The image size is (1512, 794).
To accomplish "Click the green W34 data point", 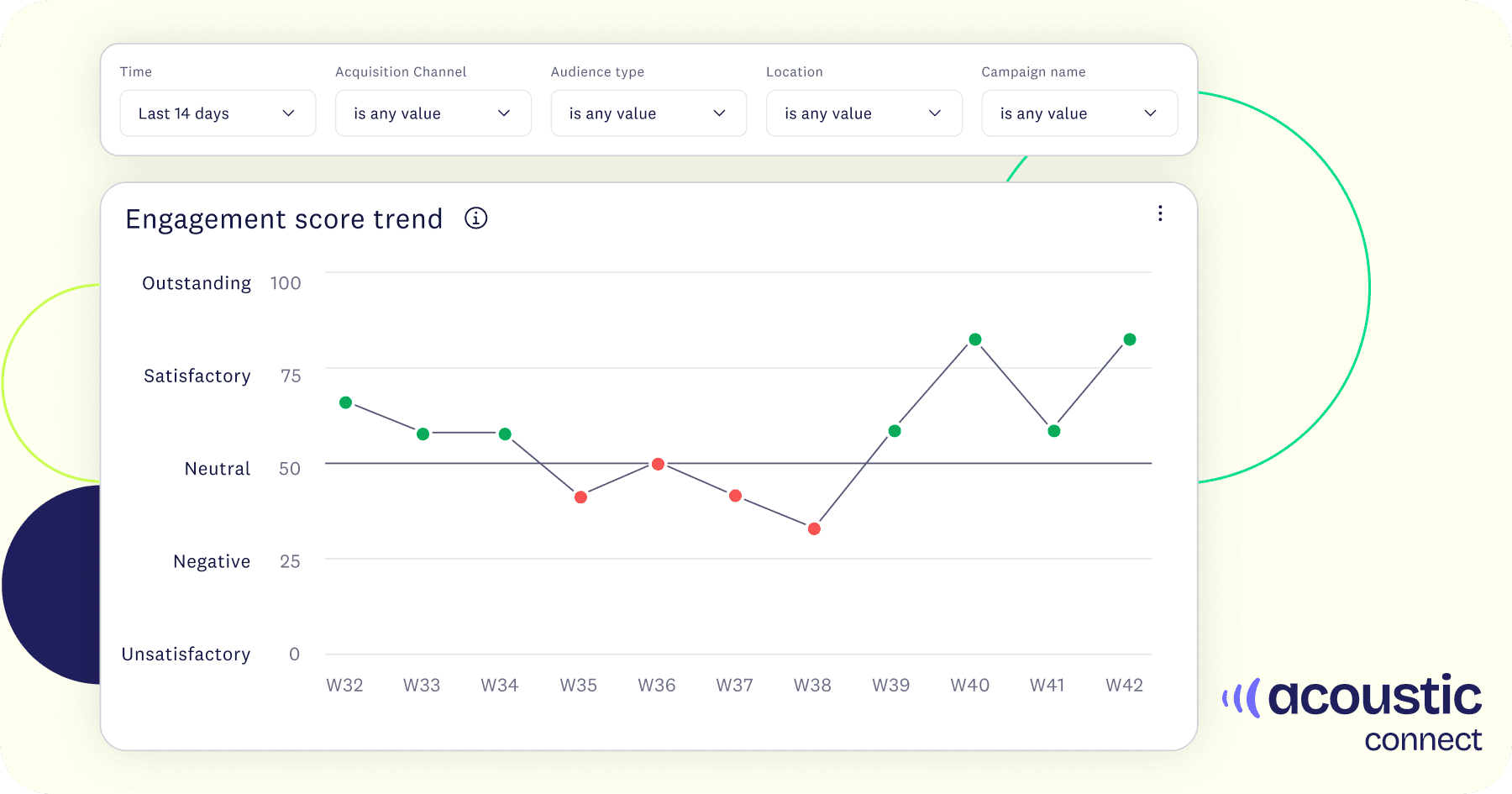I will tap(505, 434).
